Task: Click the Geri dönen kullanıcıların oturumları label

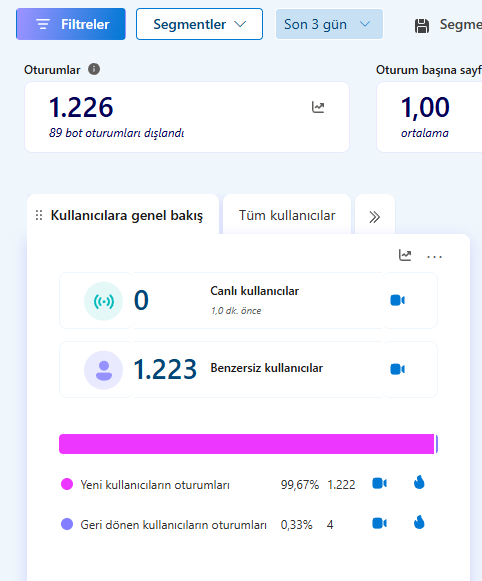Action: [x=173, y=525]
